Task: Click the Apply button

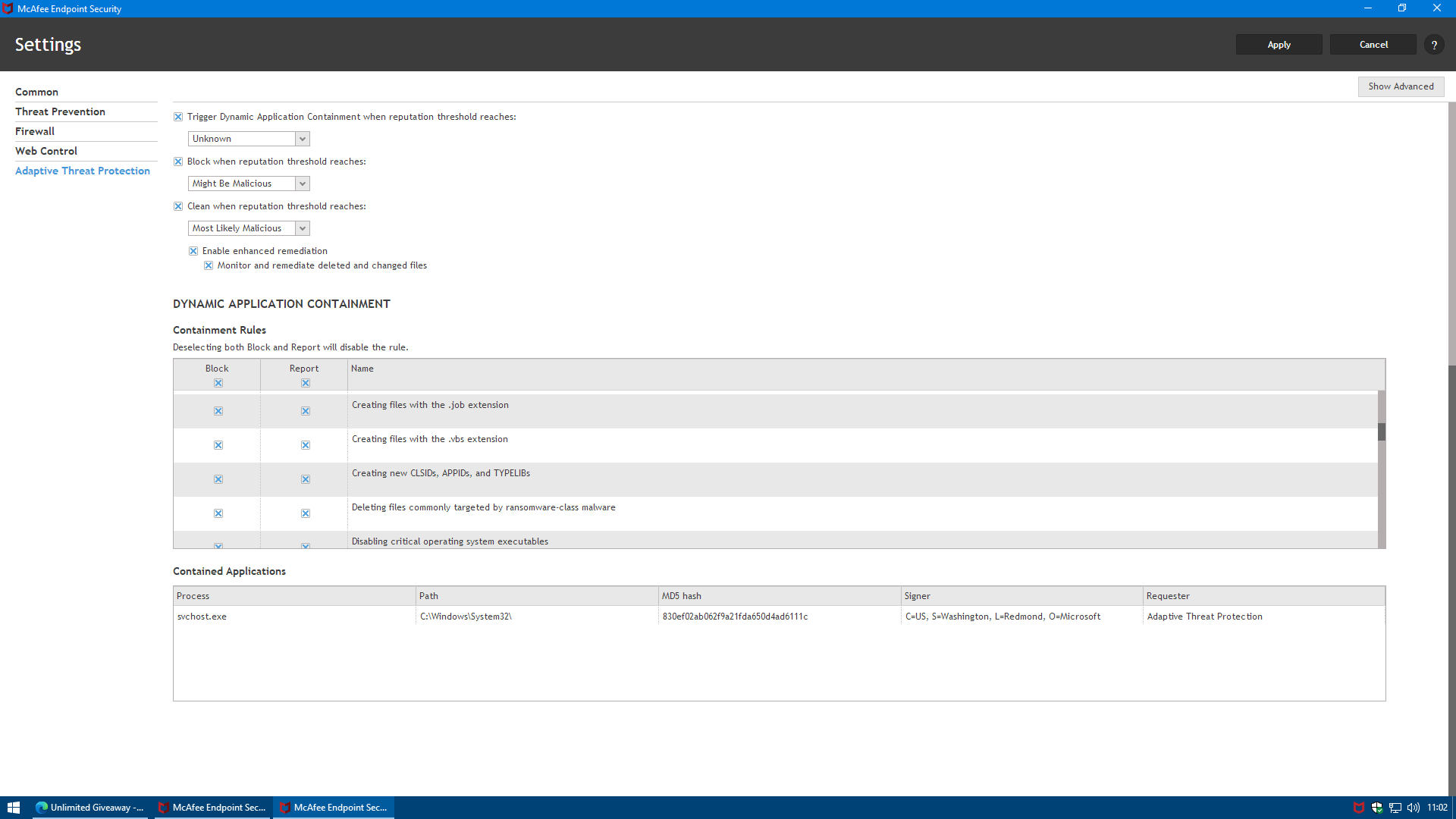Action: pyautogui.click(x=1279, y=45)
